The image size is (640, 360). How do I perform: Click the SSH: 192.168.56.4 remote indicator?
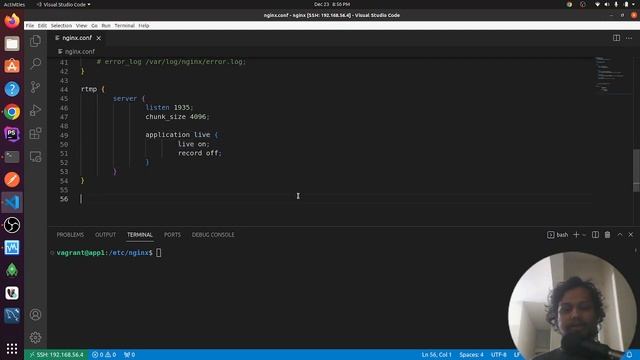click(x=56, y=355)
